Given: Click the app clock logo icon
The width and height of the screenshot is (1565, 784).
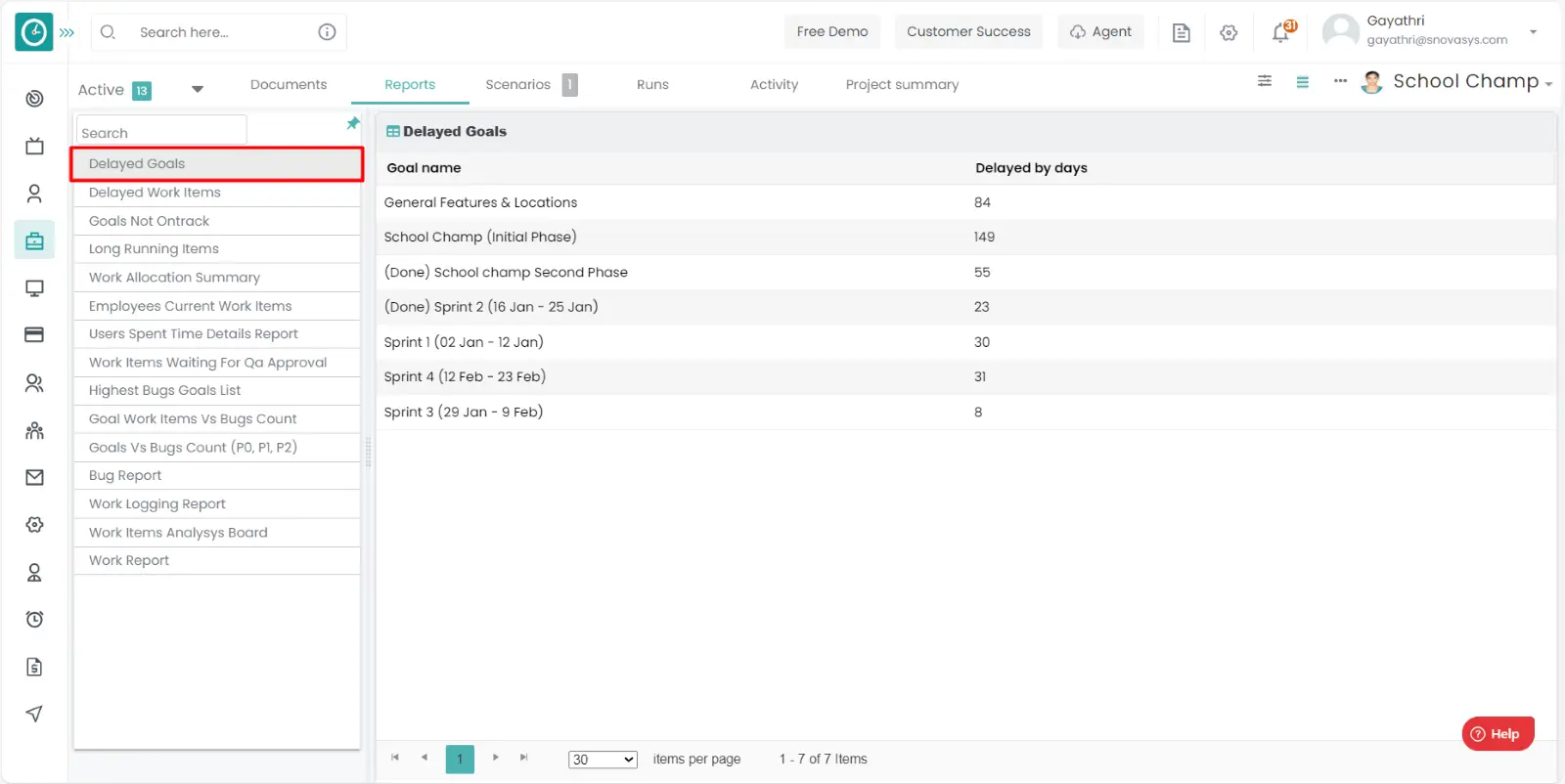Looking at the screenshot, I should [34, 32].
